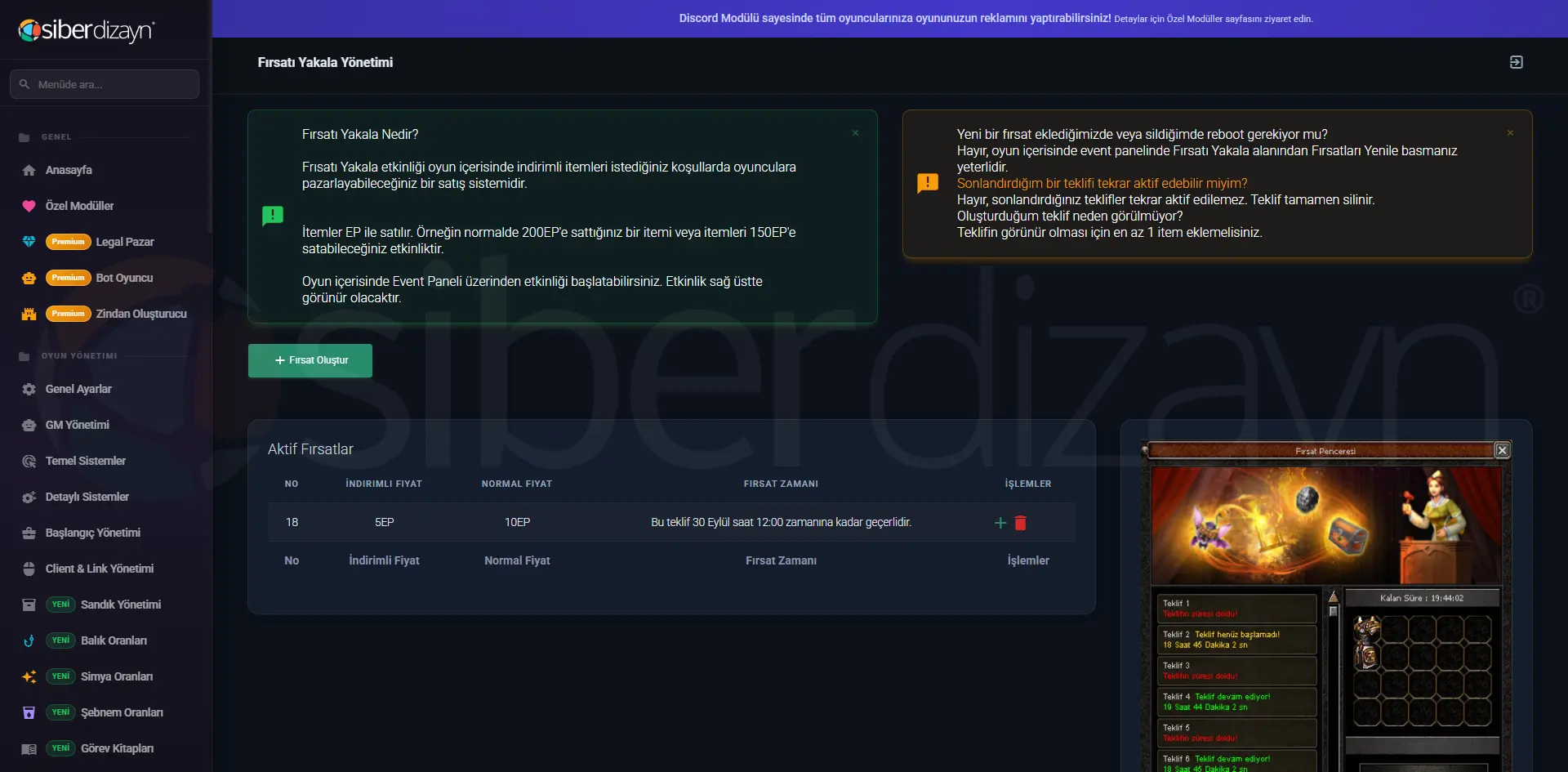Click the Balık Oranları hook icon
1568x772 pixels.
click(x=29, y=640)
